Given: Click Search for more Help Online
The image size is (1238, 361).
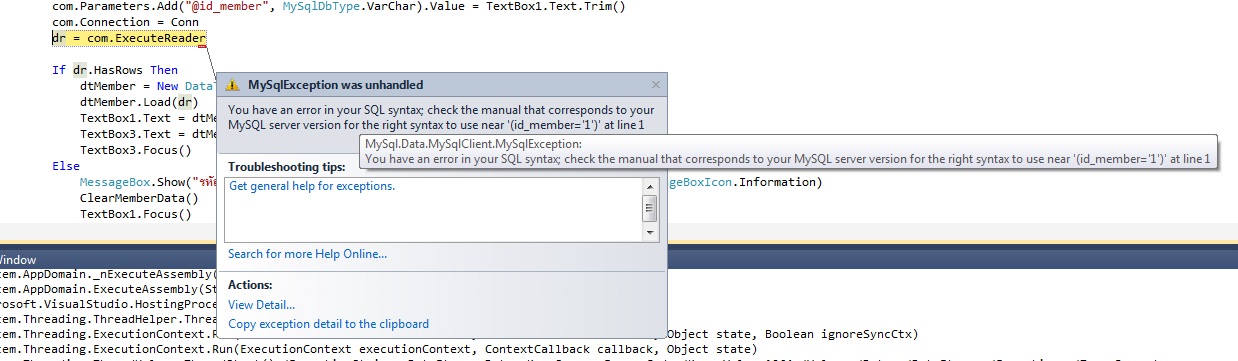Looking at the screenshot, I should tap(307, 254).
